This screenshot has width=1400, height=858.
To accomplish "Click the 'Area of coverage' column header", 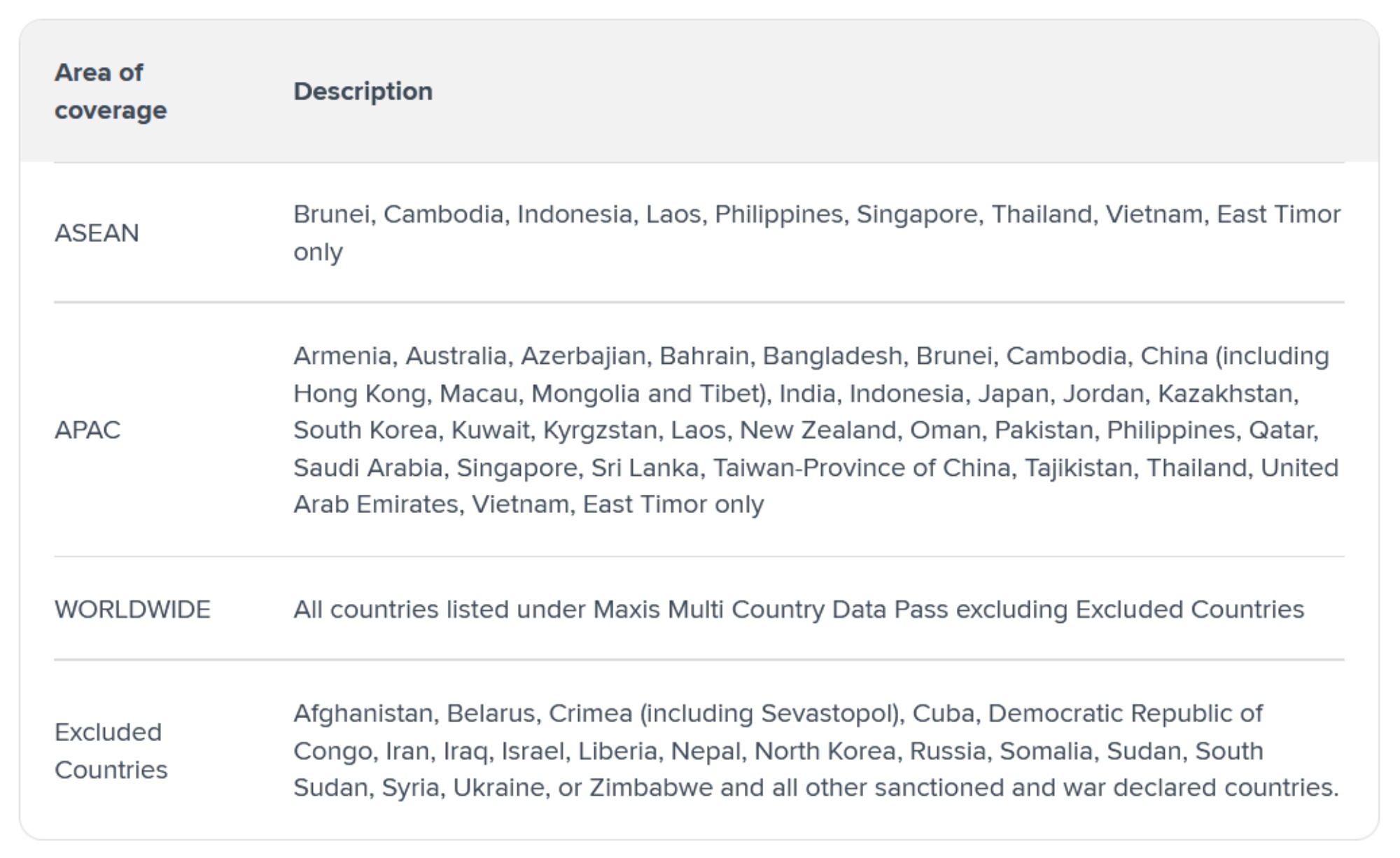I will click(111, 92).
